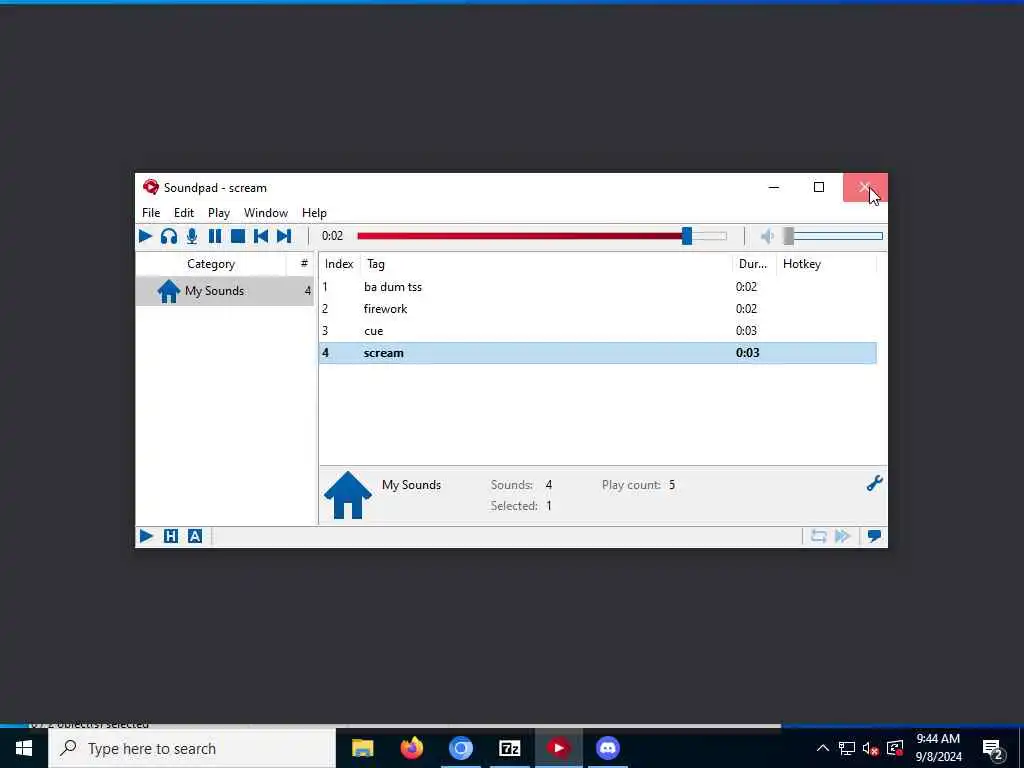Stop playback with the square icon

(x=238, y=236)
